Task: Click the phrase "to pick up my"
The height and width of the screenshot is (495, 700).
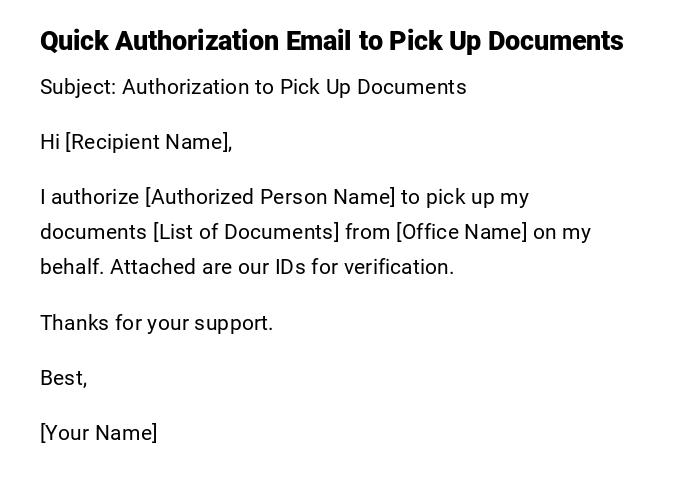Action: [x=465, y=197]
